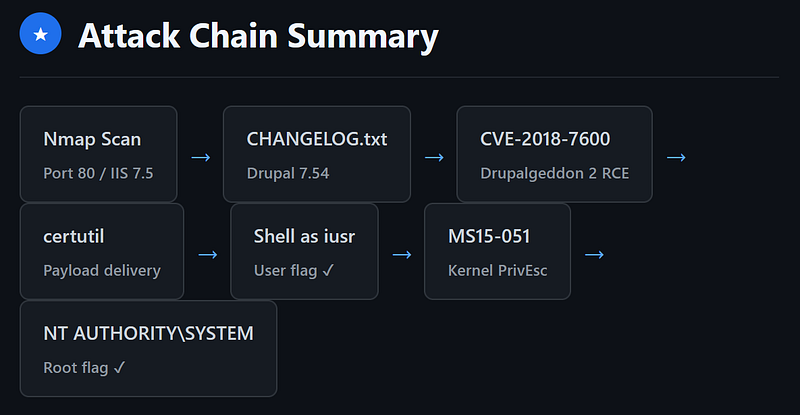The image size is (800, 415).
Task: Hit the arrow after the Shell as iusr card
Action: 401,254
